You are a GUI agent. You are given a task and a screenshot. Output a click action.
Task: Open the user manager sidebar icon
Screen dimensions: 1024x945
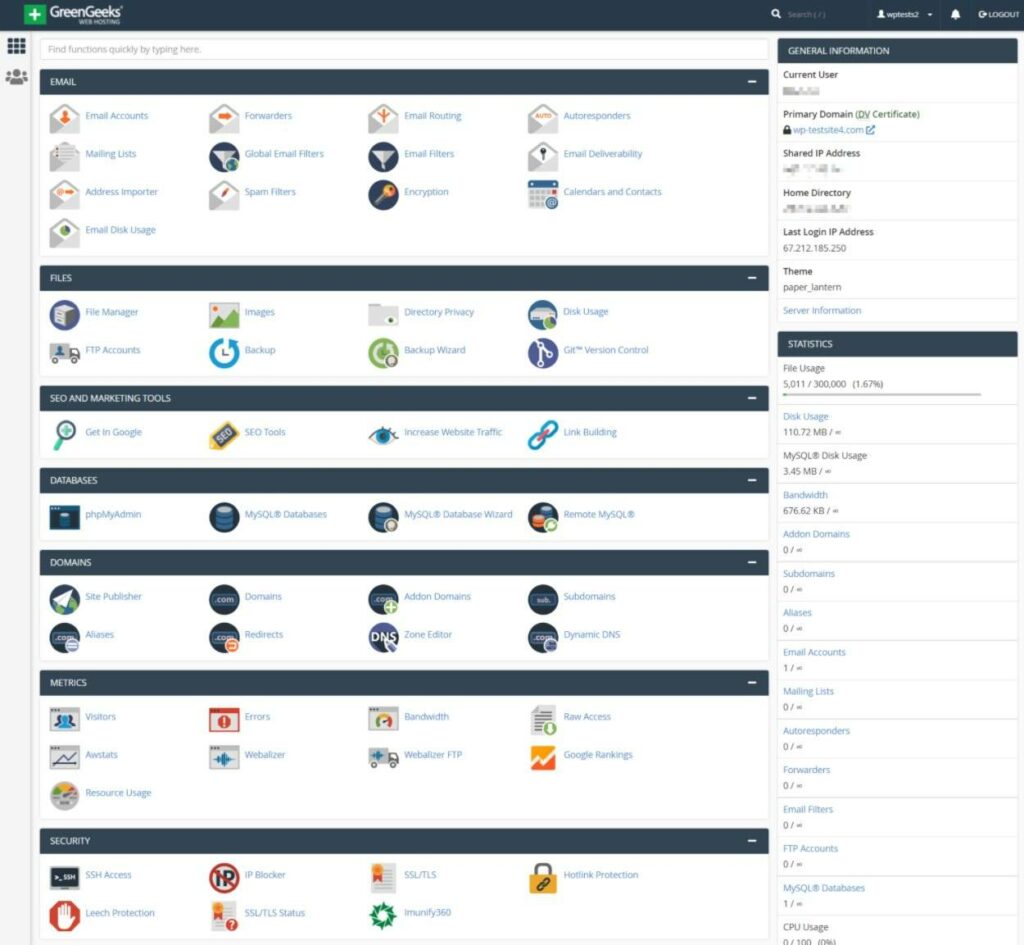tap(16, 77)
